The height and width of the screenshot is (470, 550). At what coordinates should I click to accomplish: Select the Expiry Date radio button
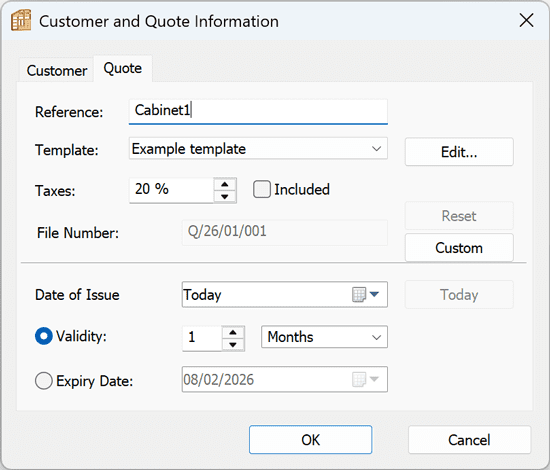click(x=44, y=381)
